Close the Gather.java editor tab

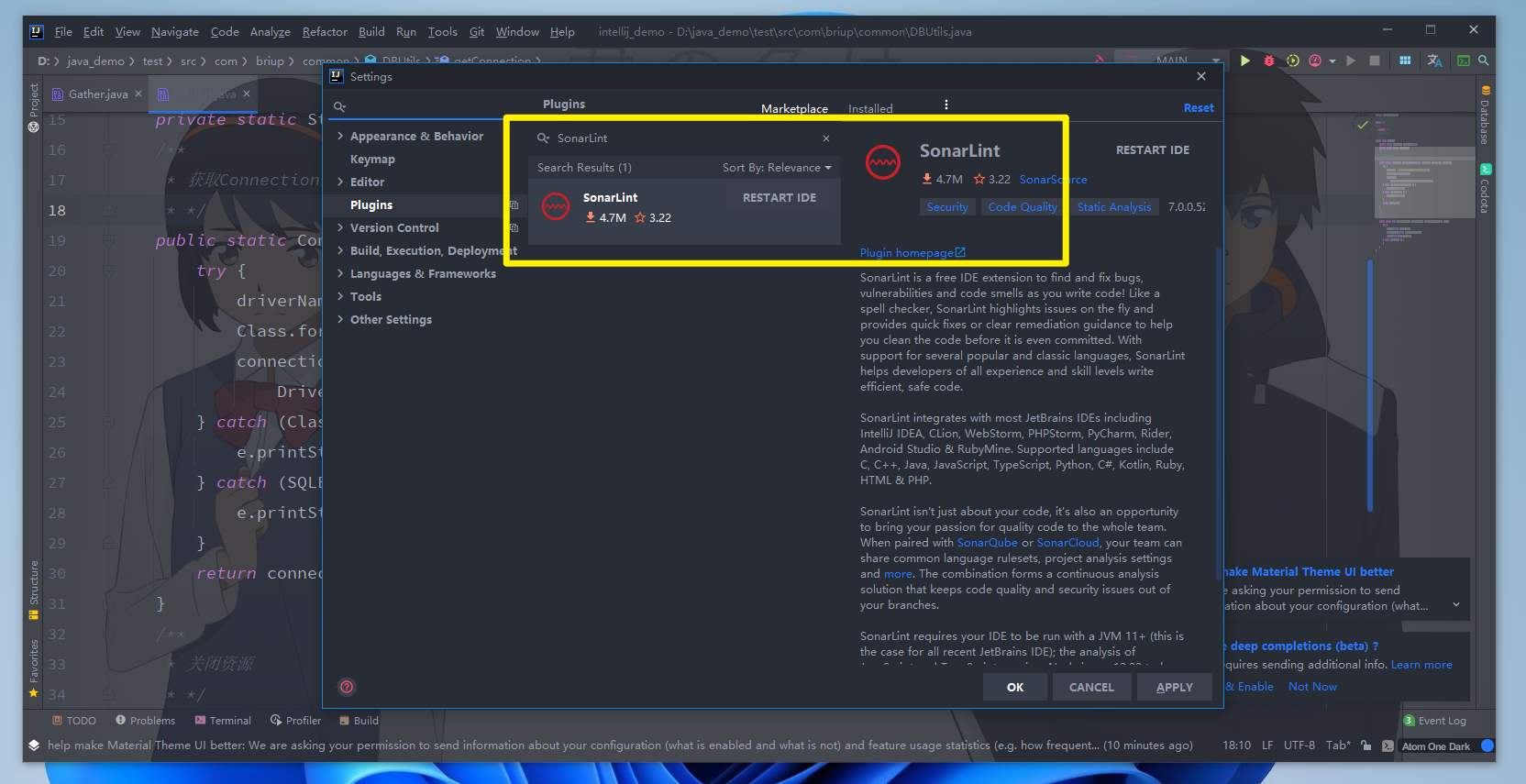pos(138,94)
